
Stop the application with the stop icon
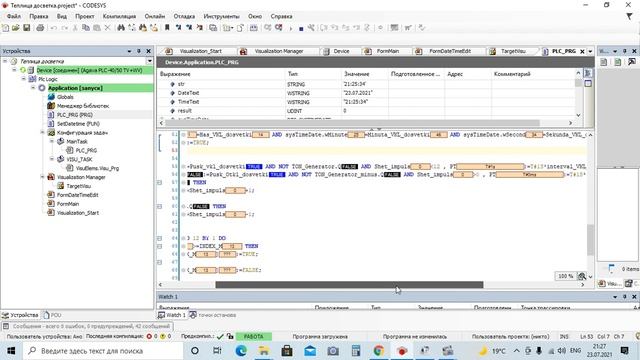[301, 28]
